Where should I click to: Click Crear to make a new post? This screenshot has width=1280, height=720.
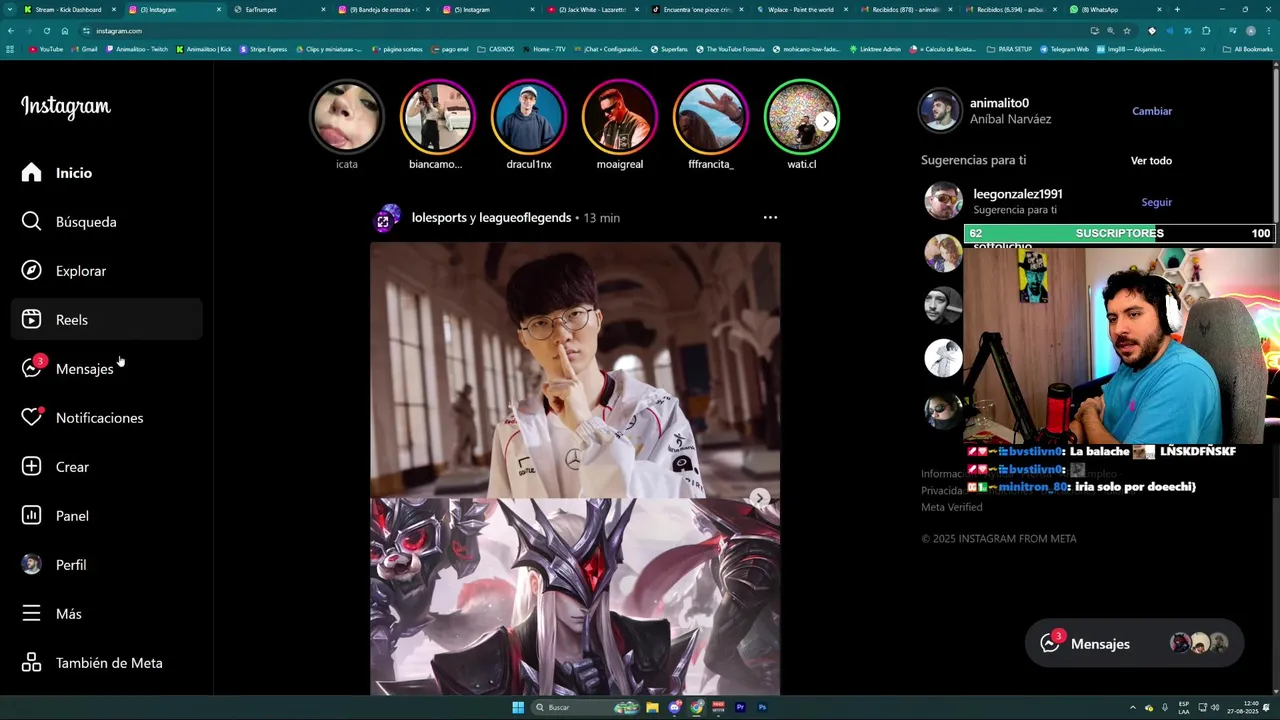[106, 467]
